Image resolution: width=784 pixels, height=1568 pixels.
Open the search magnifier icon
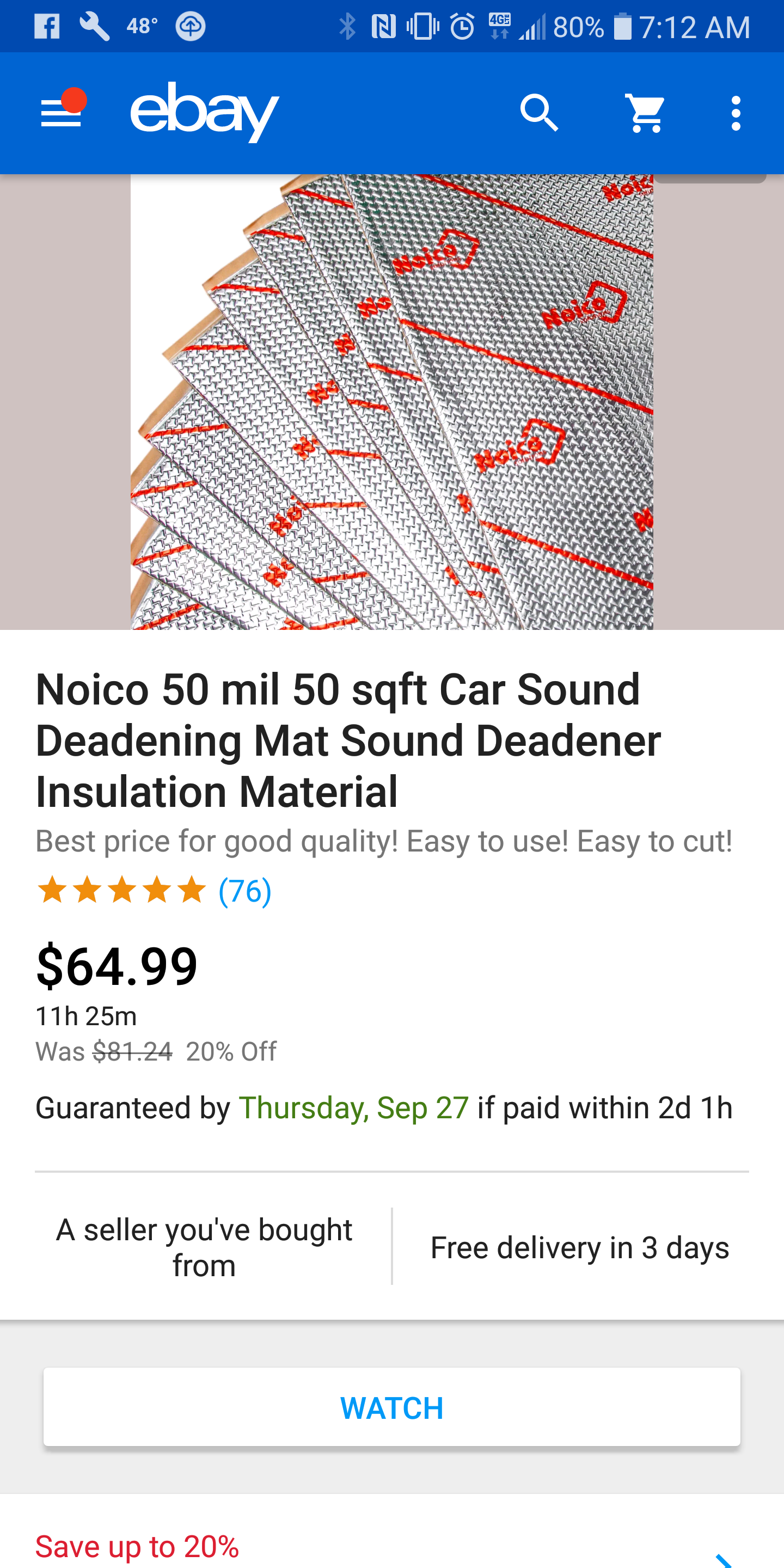[540, 113]
